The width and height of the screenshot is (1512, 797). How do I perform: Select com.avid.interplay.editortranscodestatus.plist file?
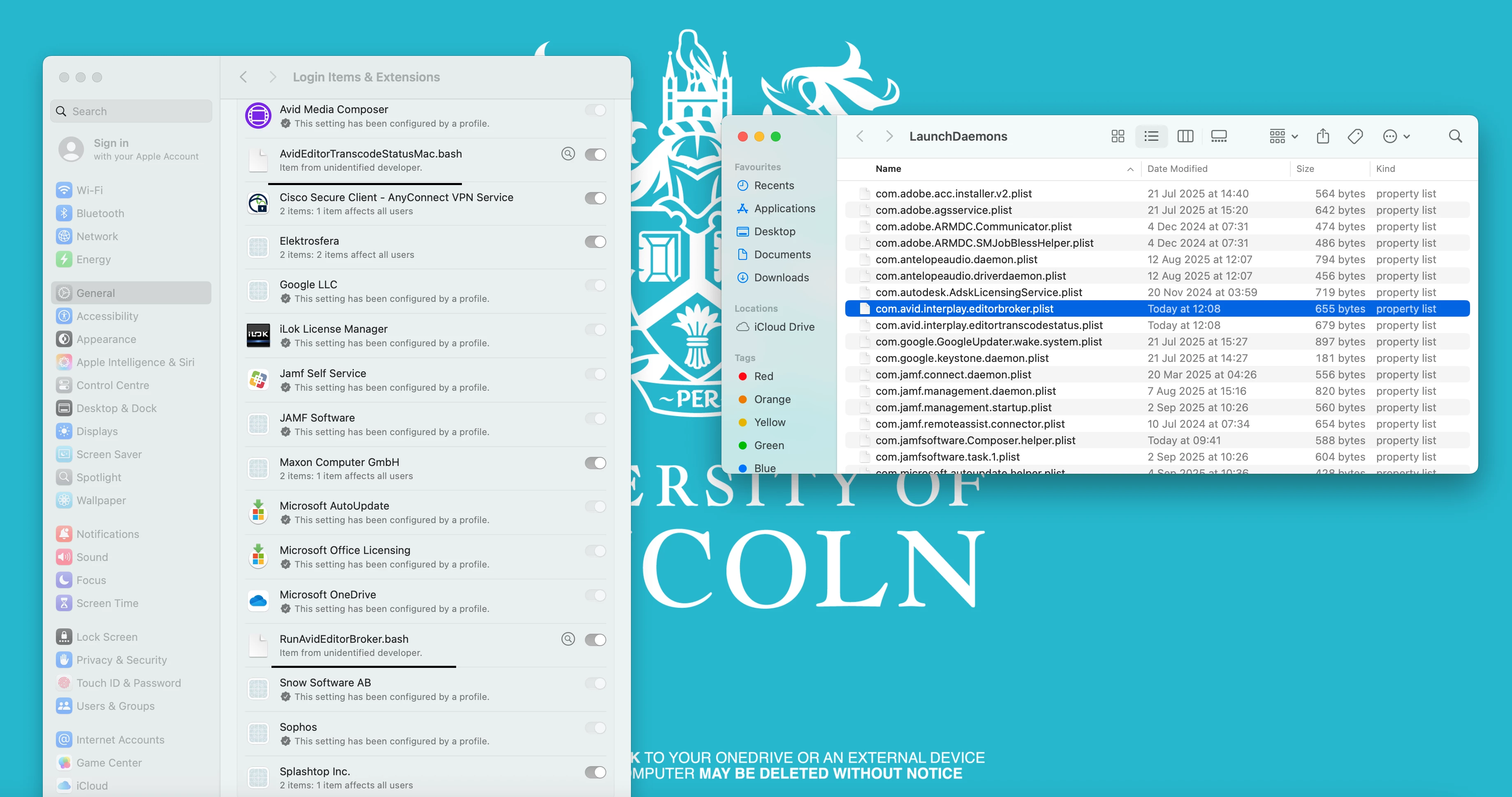pyautogui.click(x=1157, y=325)
